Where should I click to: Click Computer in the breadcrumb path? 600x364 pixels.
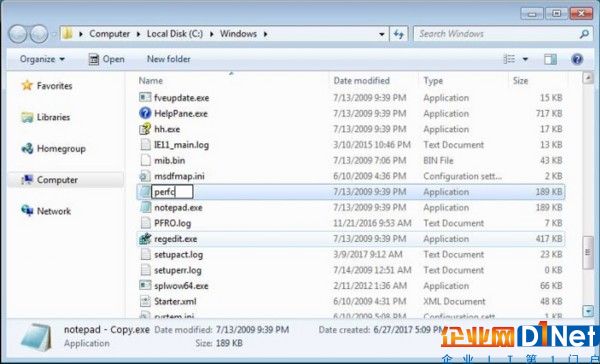click(x=109, y=34)
